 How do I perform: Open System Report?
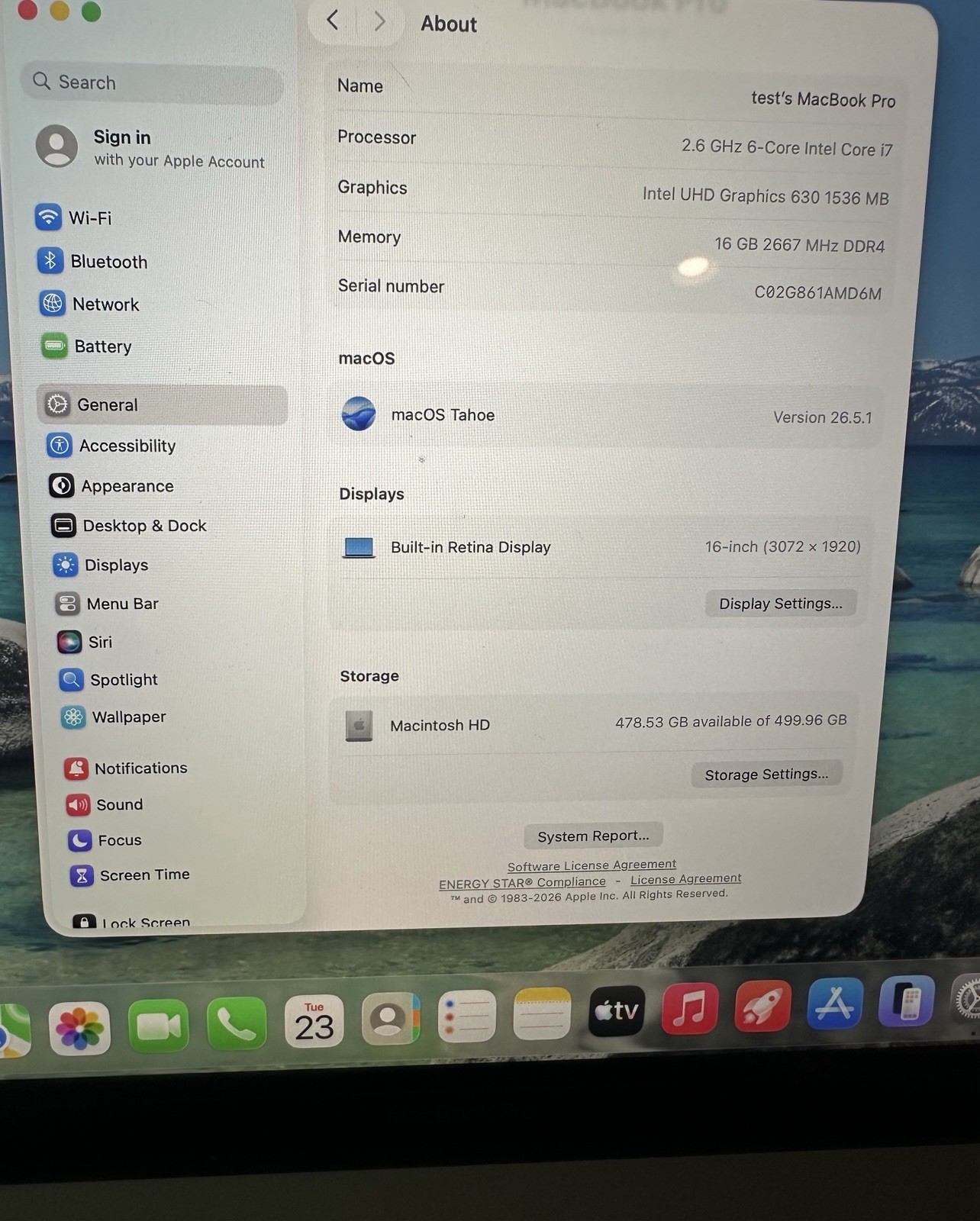point(593,836)
